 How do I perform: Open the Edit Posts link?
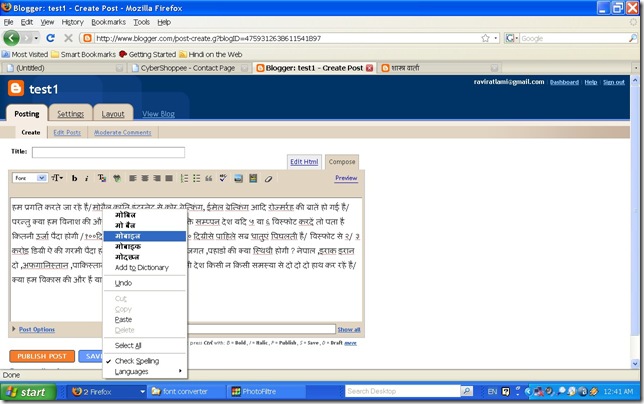67,132
